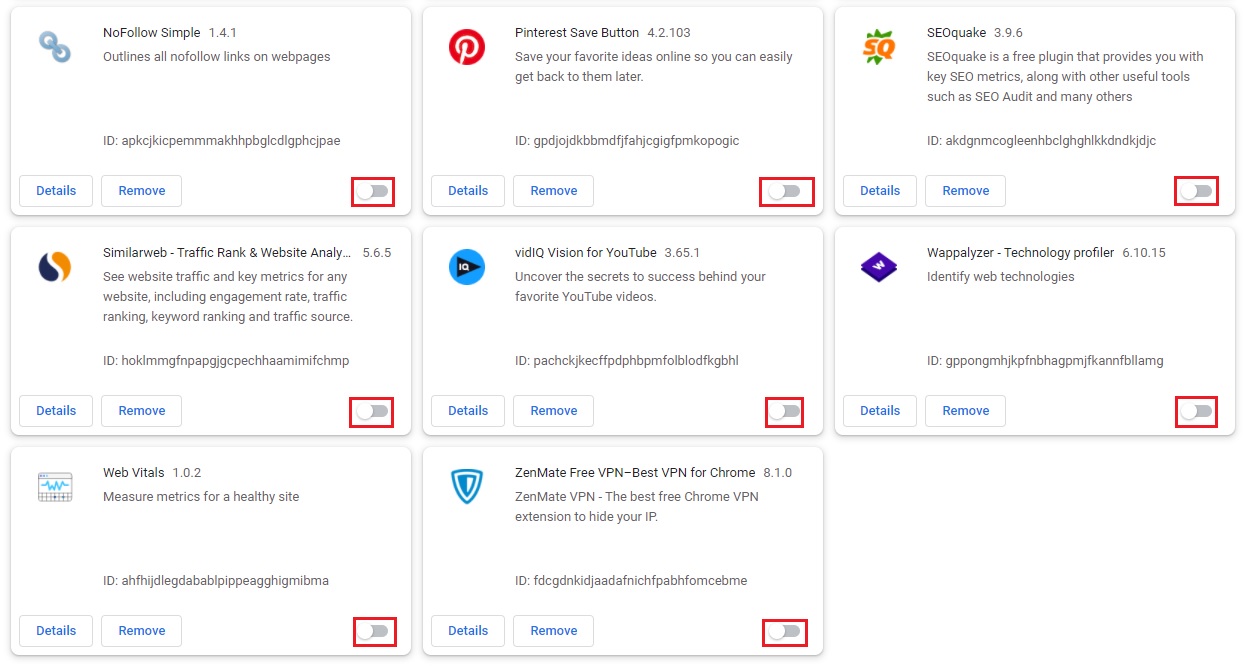Click the Similarweb extension icon
1245x668 pixels.
tap(55, 267)
